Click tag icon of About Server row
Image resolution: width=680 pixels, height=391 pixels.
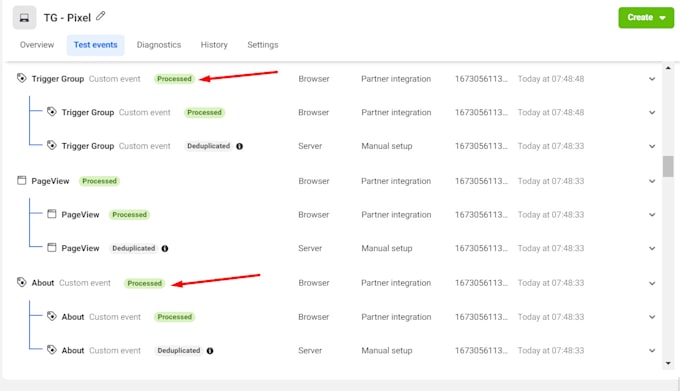click(52, 349)
